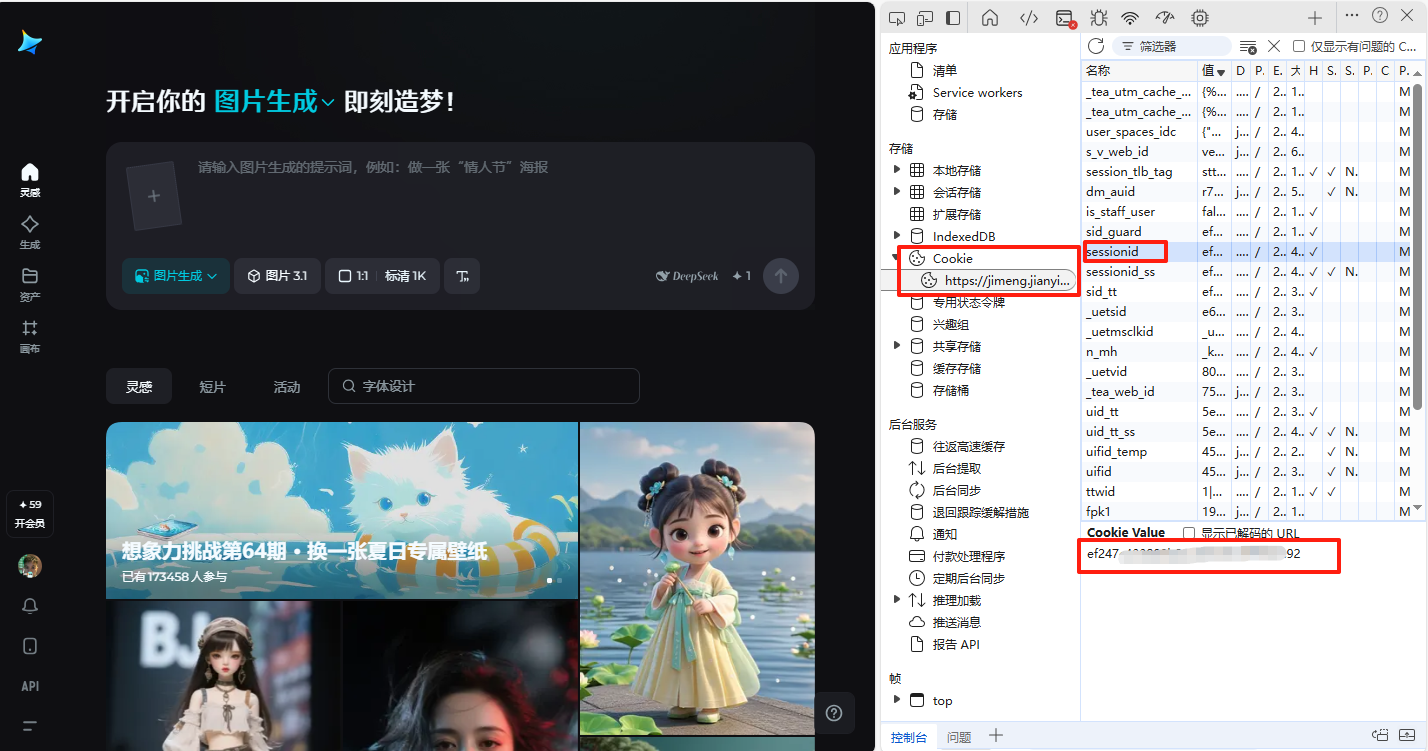Toggle the DeepSeek prompt enhancement
Image resolution: width=1428 pixels, height=751 pixels.
tap(687, 276)
